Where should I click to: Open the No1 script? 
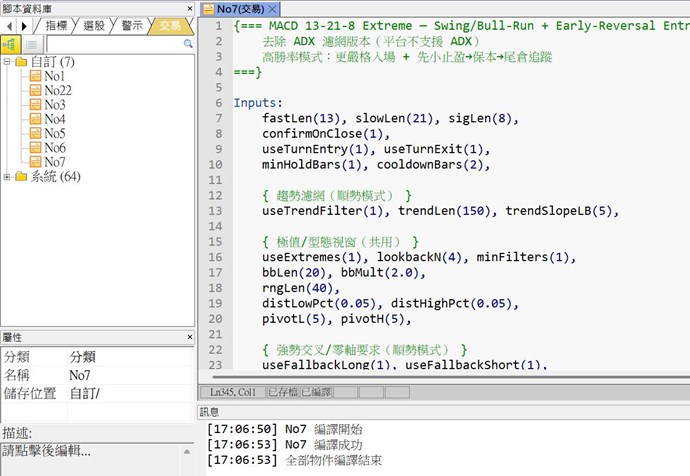54,76
